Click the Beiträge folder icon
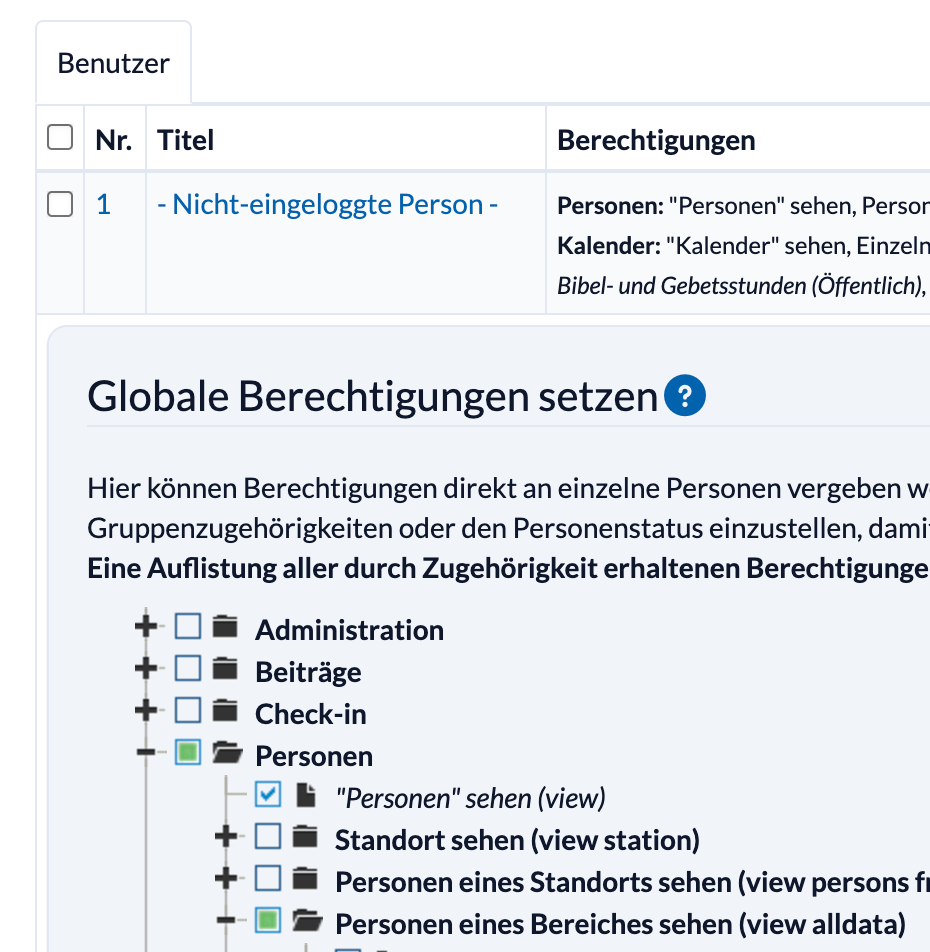Viewport: 930px width, 952px height. click(225, 668)
